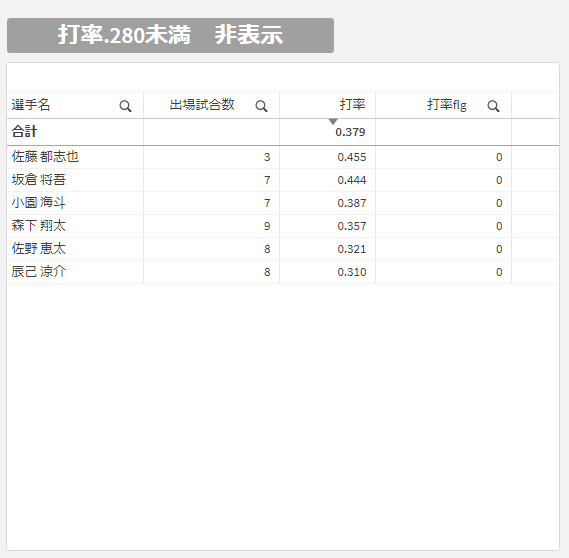This screenshot has height=558, width=569.
Task: Click the 出場試合数 column header label
Action: tap(202, 105)
